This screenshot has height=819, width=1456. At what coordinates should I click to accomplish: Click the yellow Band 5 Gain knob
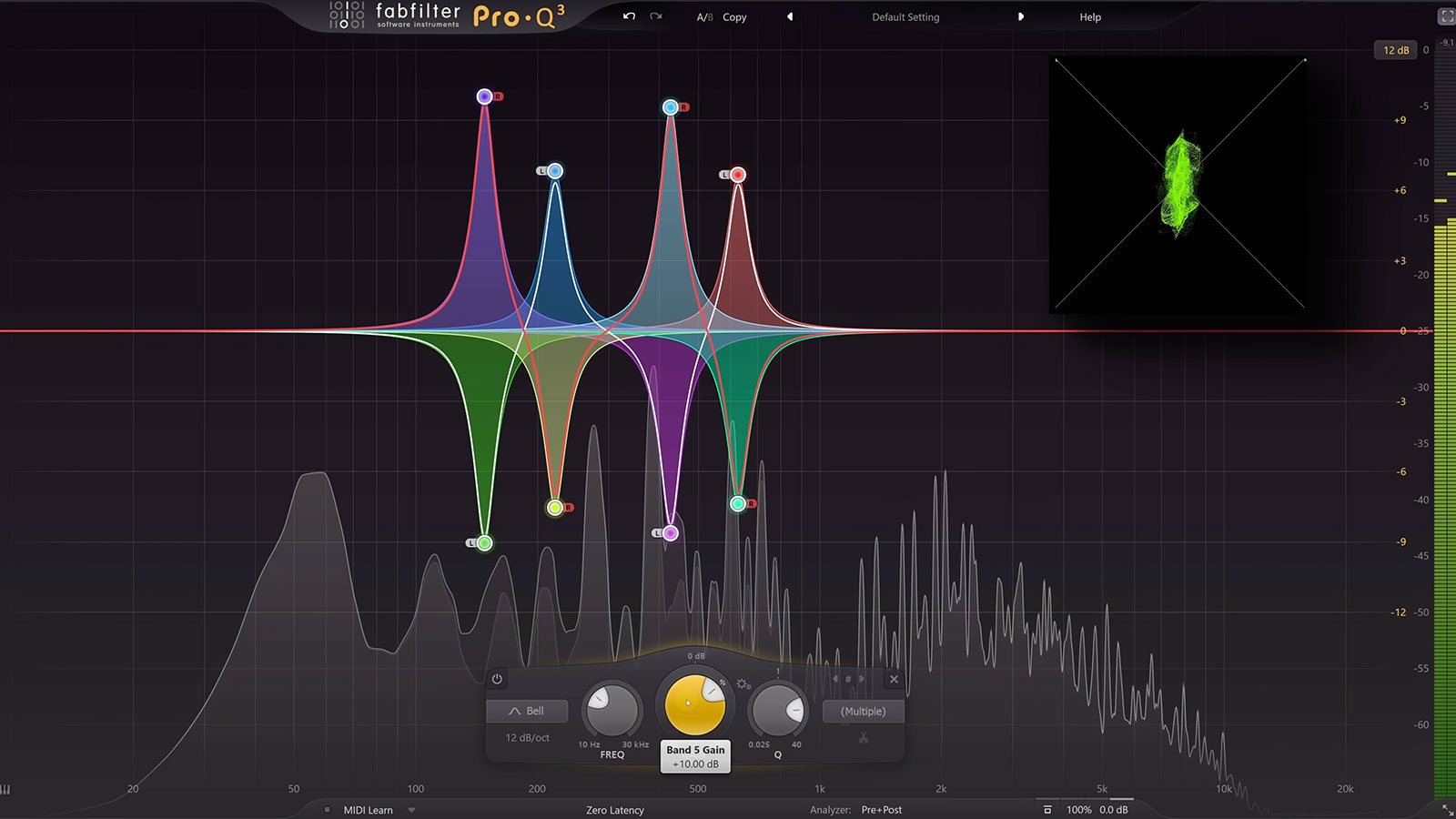point(695,703)
